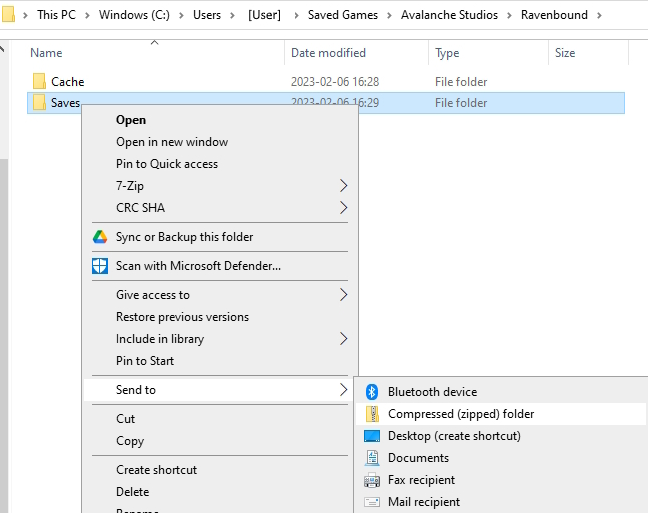The height and width of the screenshot is (513, 648).
Task: Click the Documents icon in Send to
Action: point(372,458)
